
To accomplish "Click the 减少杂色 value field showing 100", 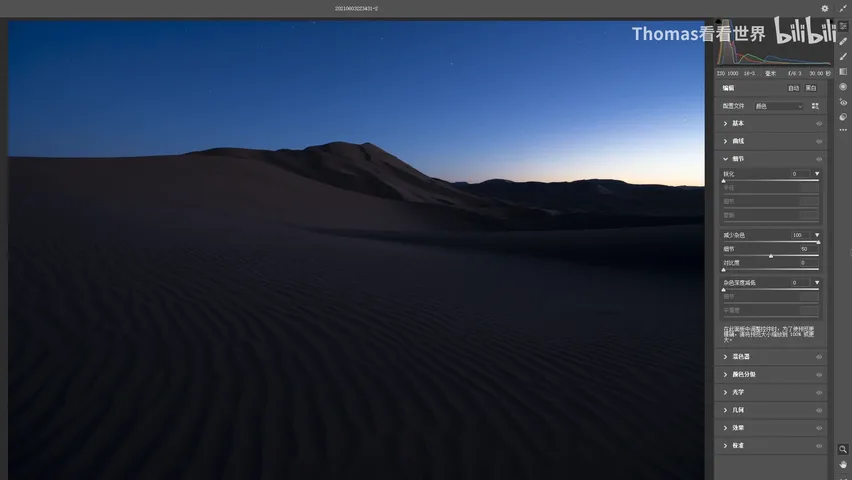I will [800, 235].
